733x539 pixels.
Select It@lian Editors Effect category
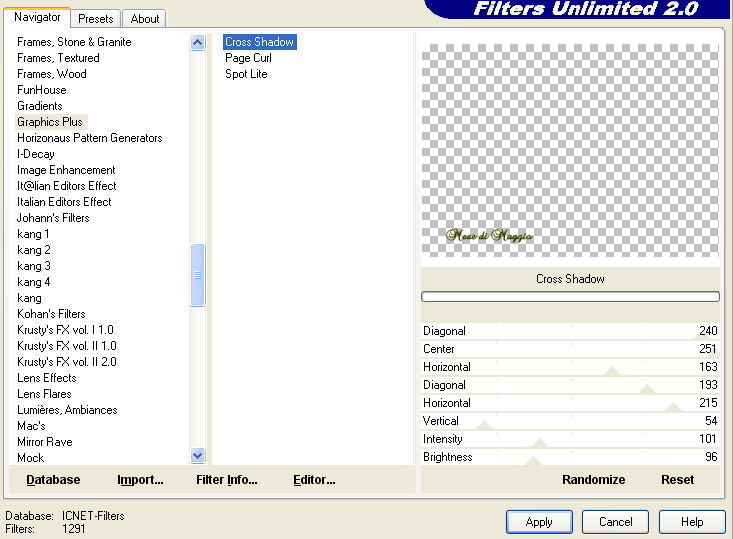pos(66,186)
